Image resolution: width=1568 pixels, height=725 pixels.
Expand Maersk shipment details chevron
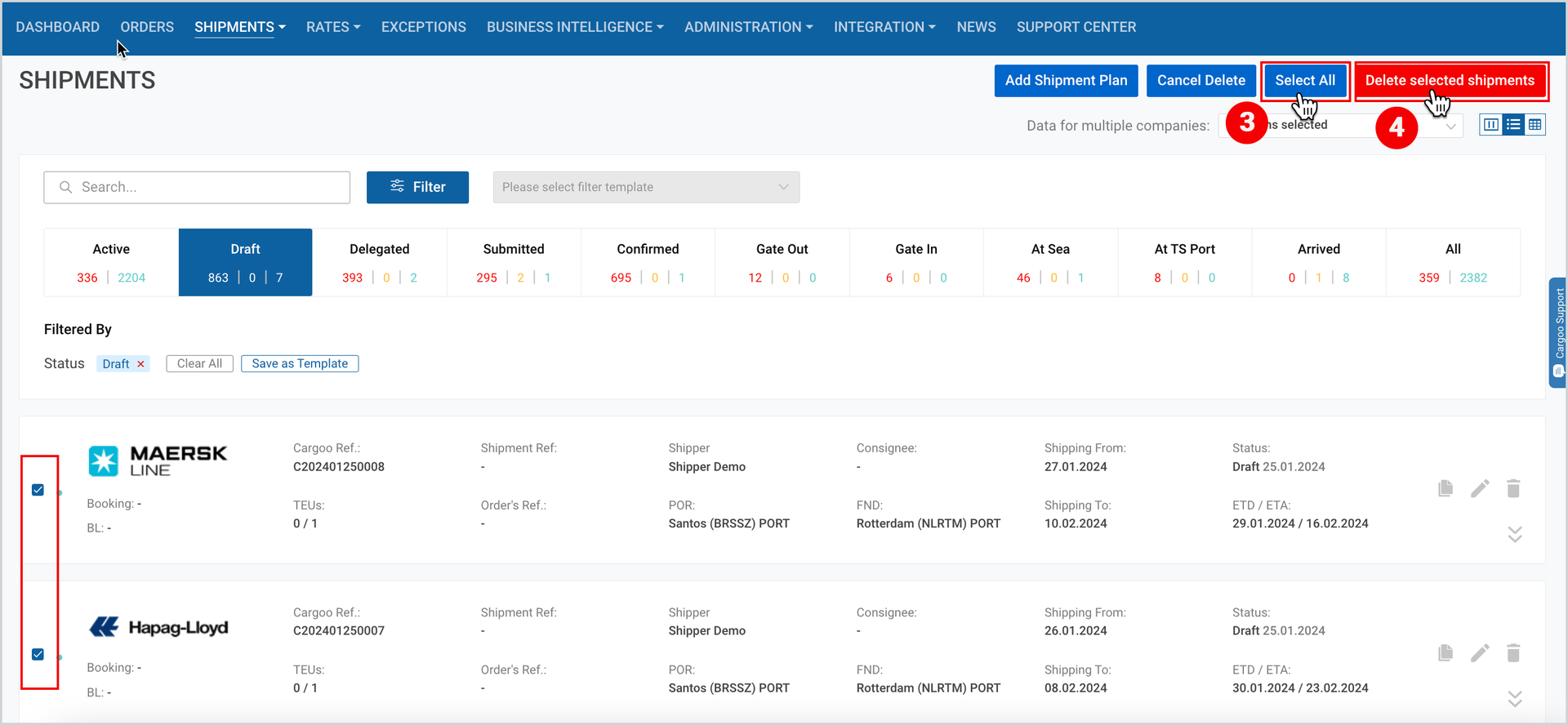[x=1515, y=534]
